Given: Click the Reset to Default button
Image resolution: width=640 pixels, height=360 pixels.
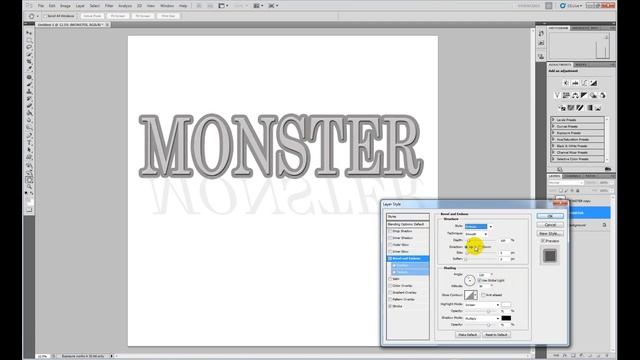Looking at the screenshot, I should 496,335.
